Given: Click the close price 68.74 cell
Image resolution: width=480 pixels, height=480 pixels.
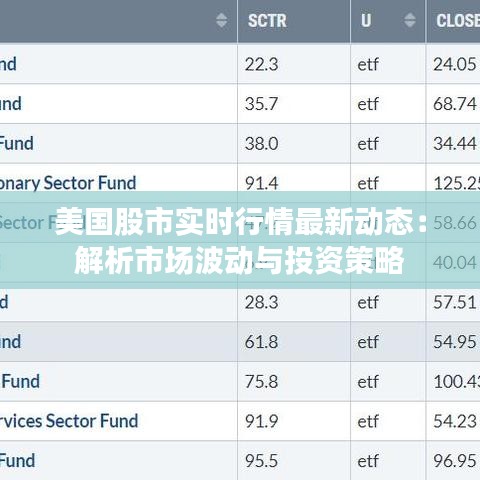Looking at the screenshot, I should pos(453,104).
